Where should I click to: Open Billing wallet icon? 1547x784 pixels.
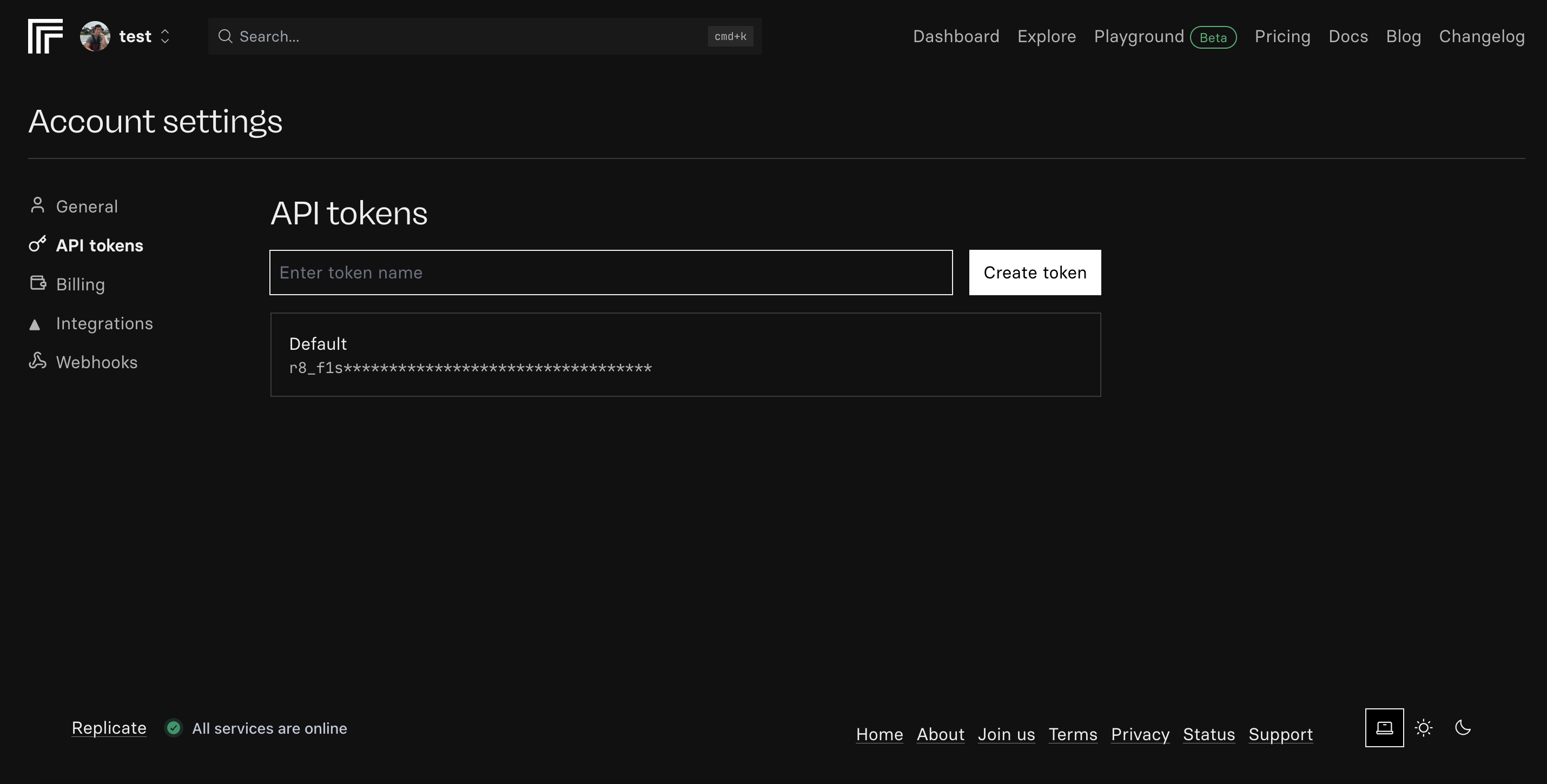(38, 283)
